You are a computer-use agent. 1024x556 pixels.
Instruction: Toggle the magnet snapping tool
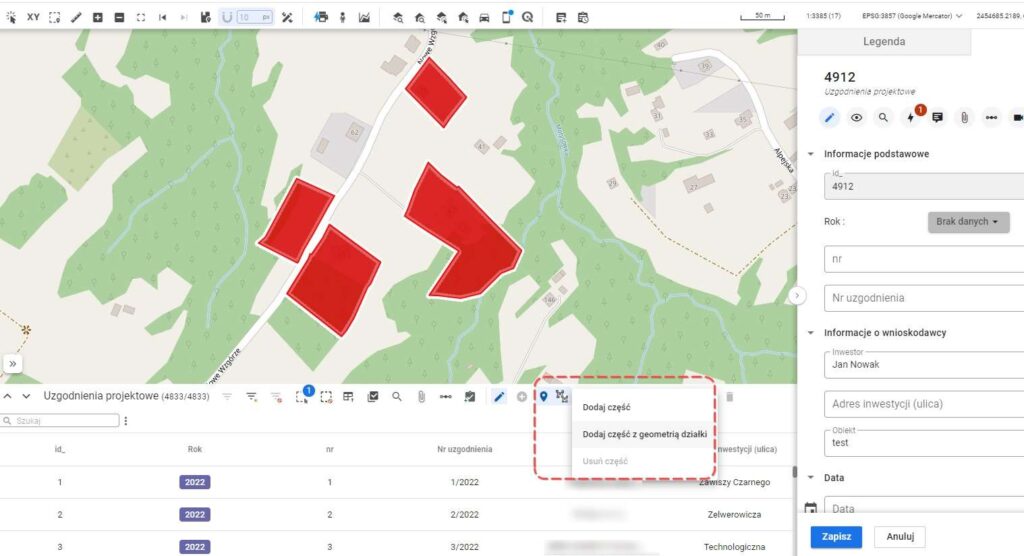pos(226,17)
